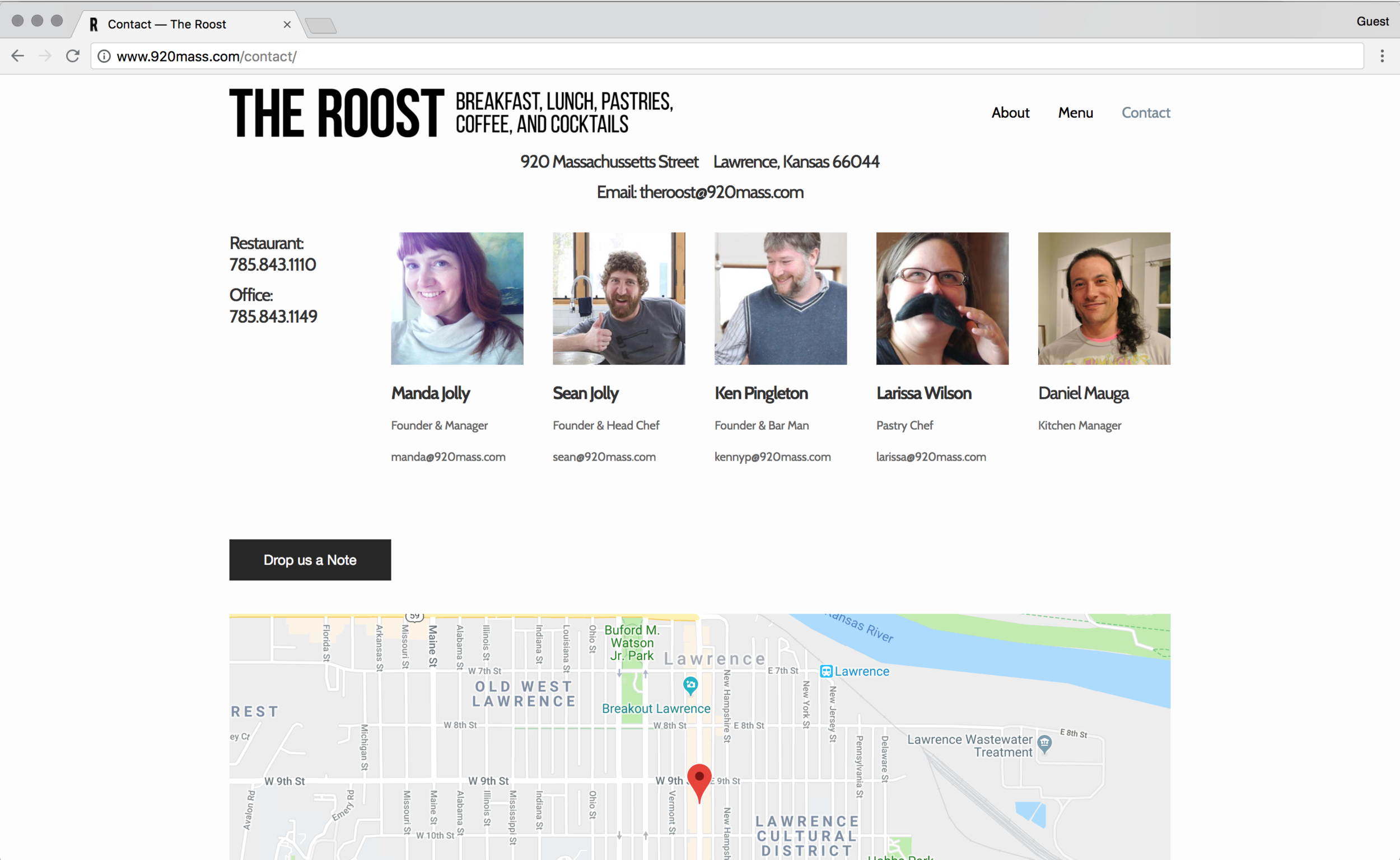Click the name Sean Jolly
This screenshot has width=1400, height=860.
[x=585, y=393]
